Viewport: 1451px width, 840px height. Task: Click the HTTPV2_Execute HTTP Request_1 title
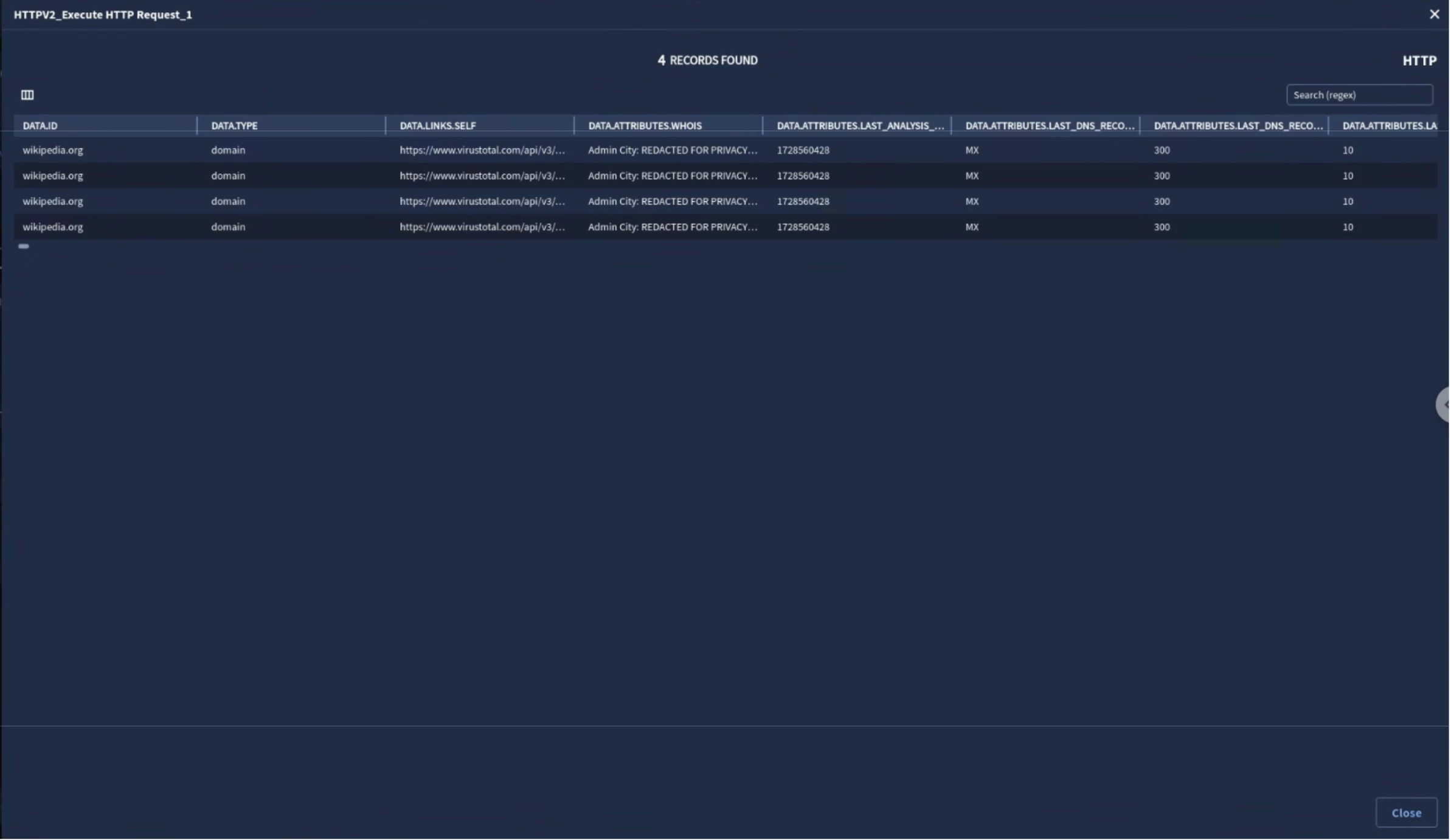tap(103, 15)
